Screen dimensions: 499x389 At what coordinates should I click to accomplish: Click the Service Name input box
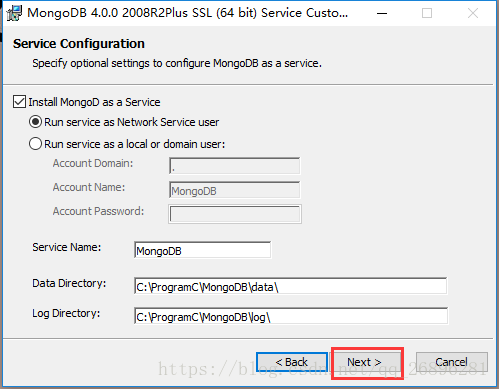point(203,250)
